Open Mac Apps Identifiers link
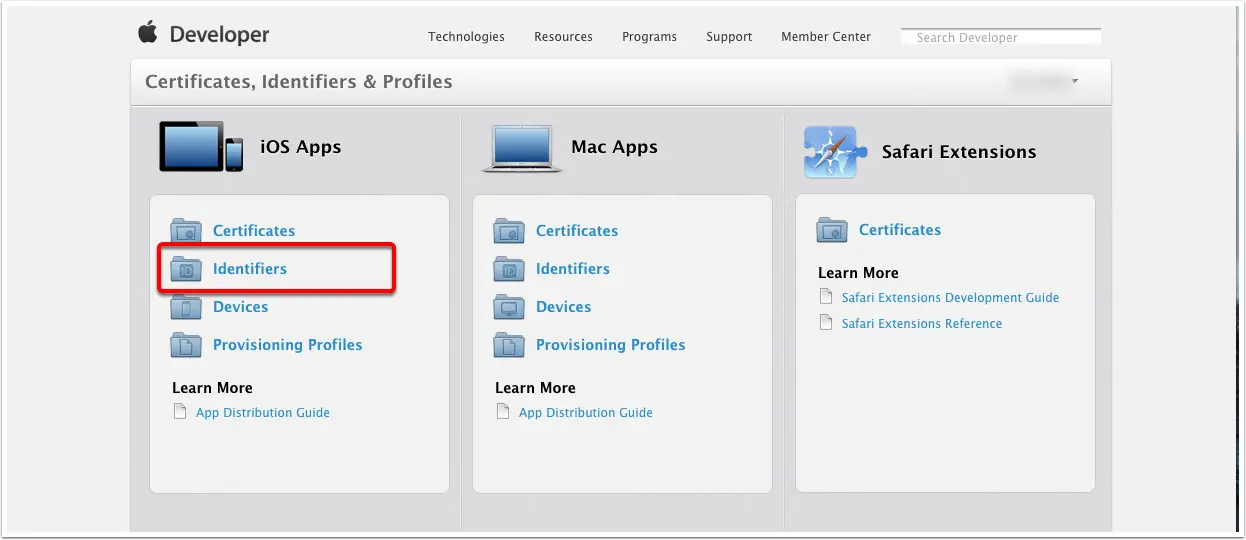The image size is (1246, 540). point(573,269)
